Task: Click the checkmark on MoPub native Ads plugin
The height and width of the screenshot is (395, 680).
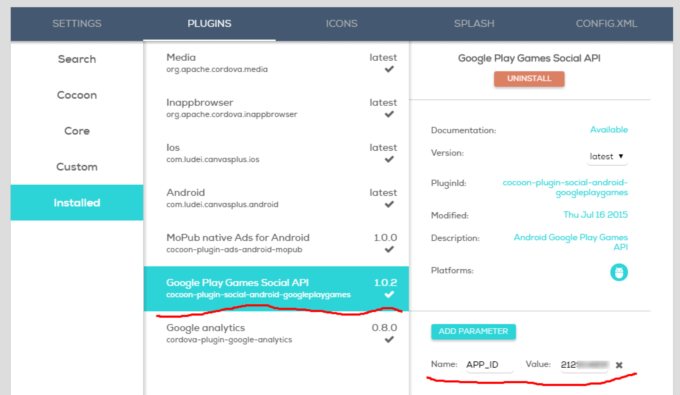Action: pos(389,249)
